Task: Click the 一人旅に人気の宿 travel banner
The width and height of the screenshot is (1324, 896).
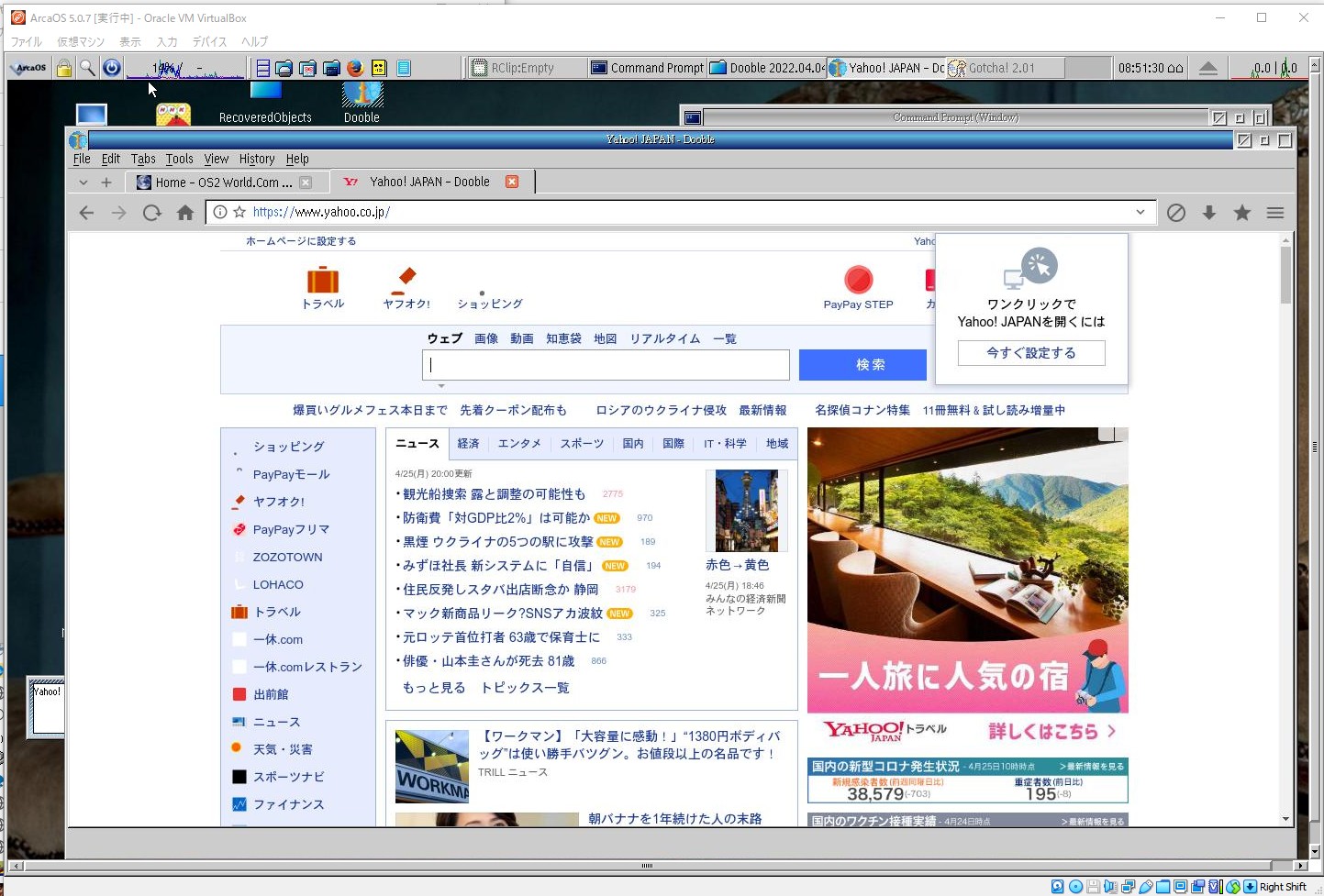Action: click(x=968, y=570)
